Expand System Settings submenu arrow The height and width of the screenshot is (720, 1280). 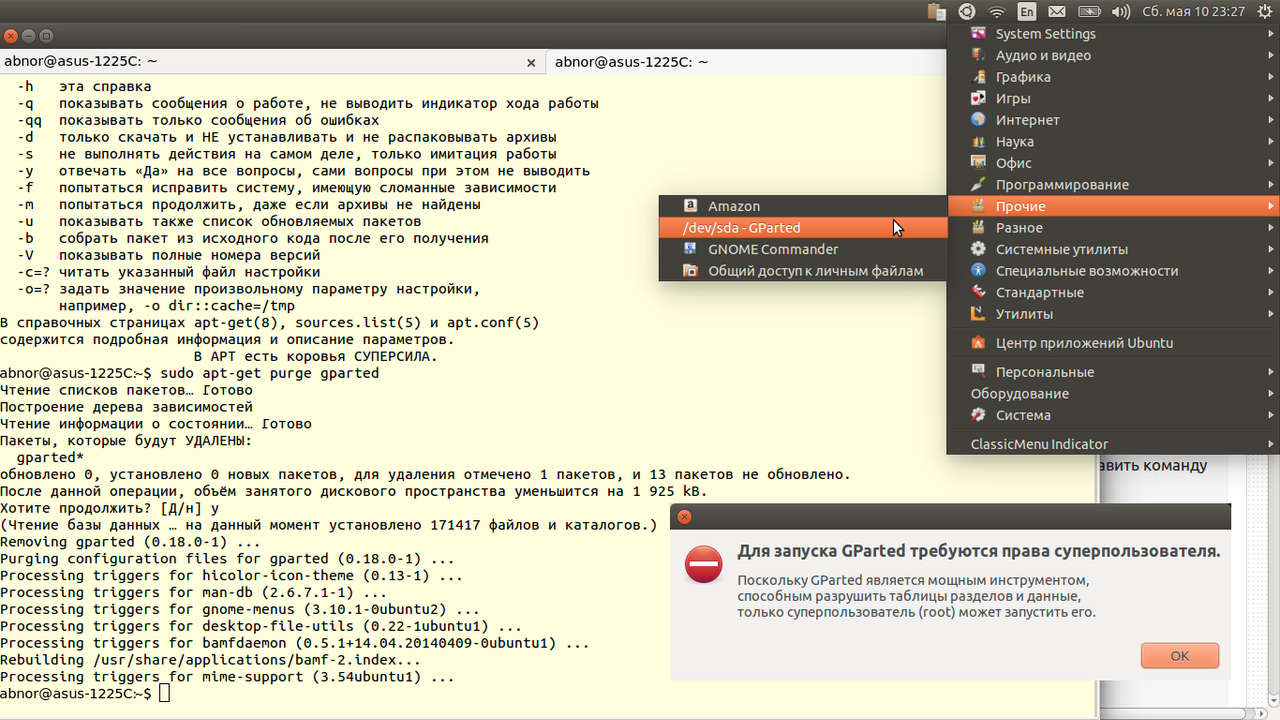[x=1271, y=34]
